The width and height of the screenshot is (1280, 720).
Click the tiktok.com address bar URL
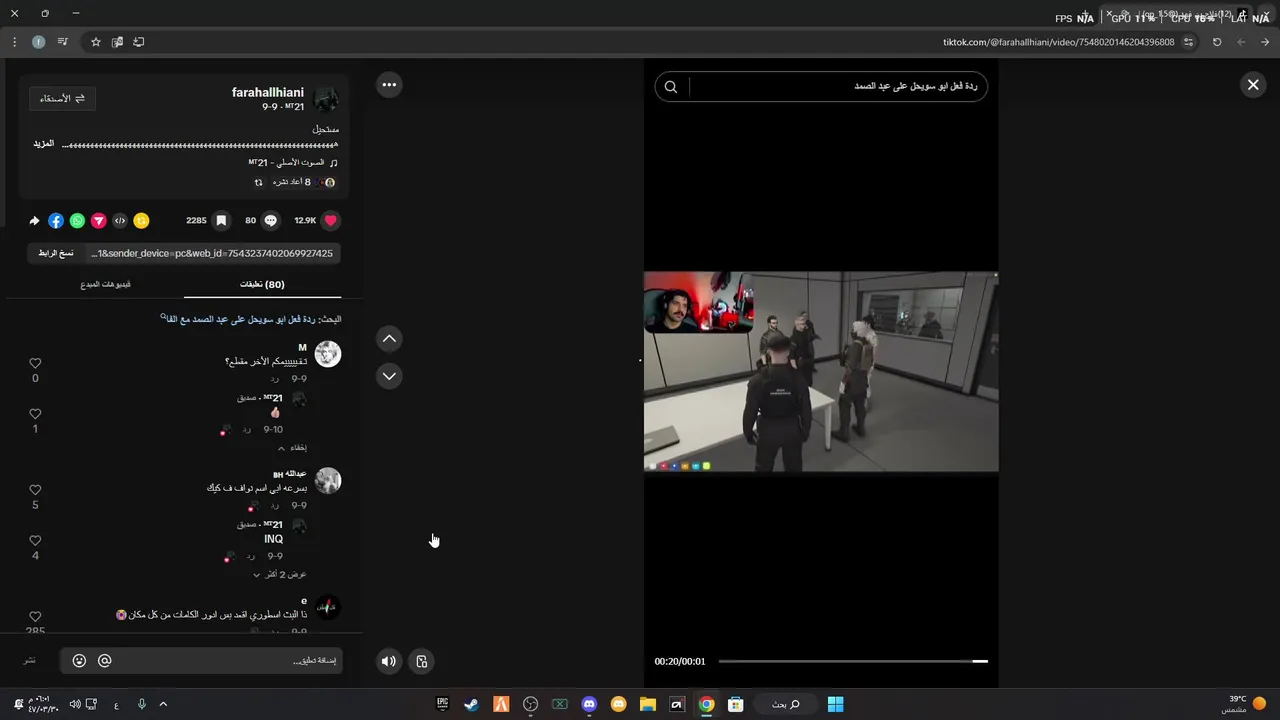tap(1058, 42)
